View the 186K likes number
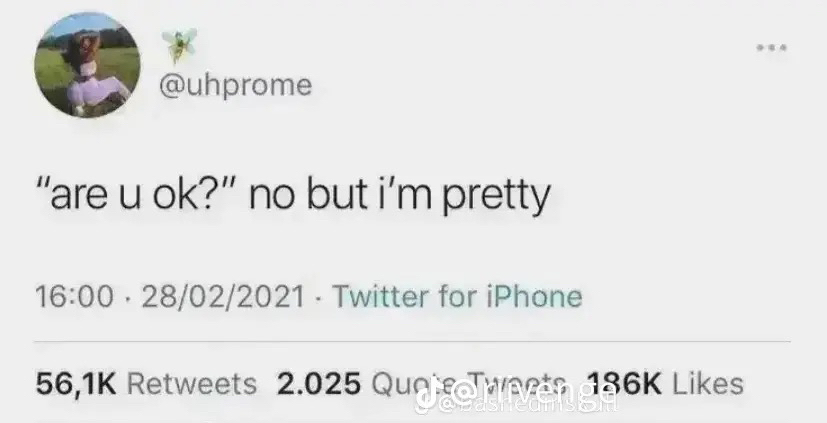This screenshot has width=827, height=423. [x=623, y=383]
